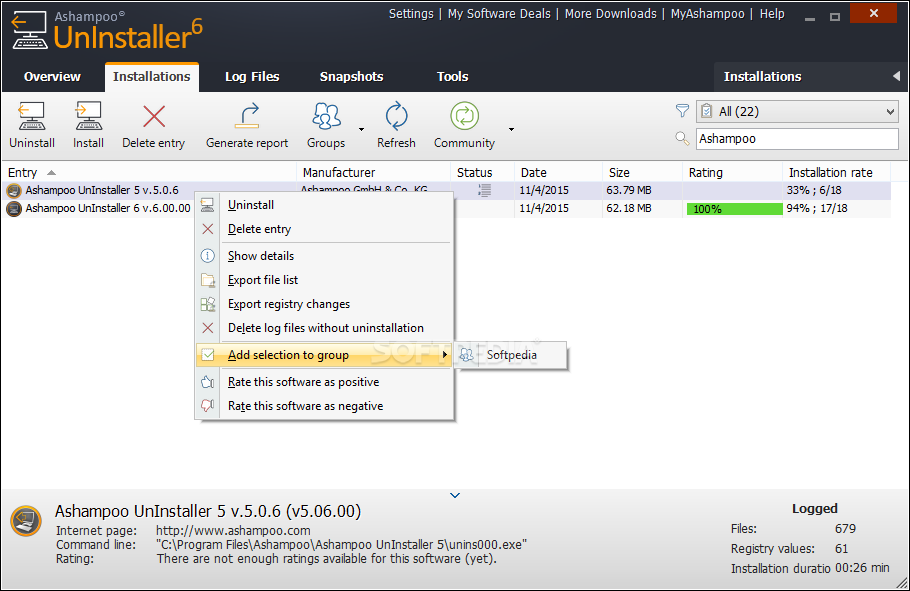The image size is (910, 591).
Task: Click the Uninstall toolbar icon
Action: 31,116
